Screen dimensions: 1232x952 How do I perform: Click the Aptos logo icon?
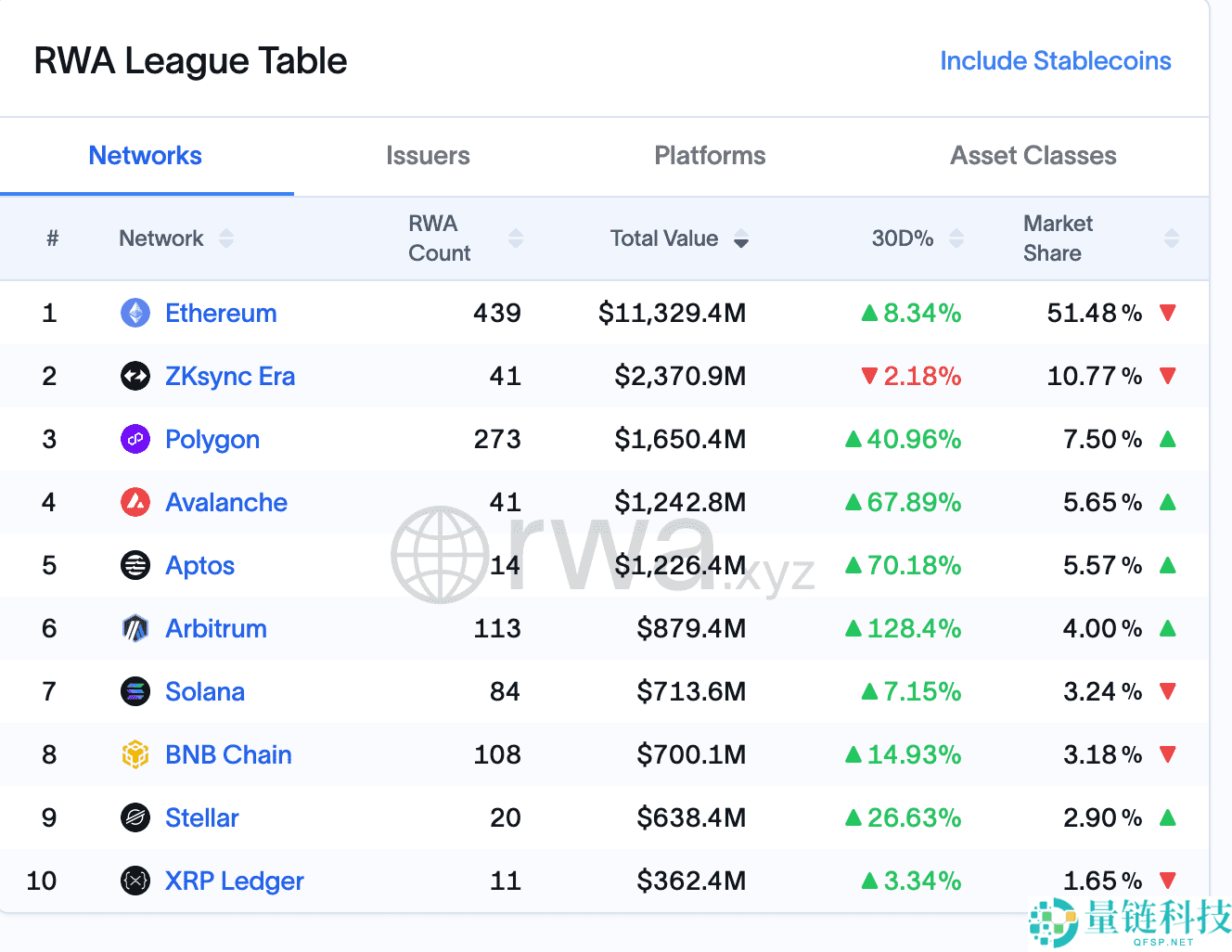click(x=135, y=565)
